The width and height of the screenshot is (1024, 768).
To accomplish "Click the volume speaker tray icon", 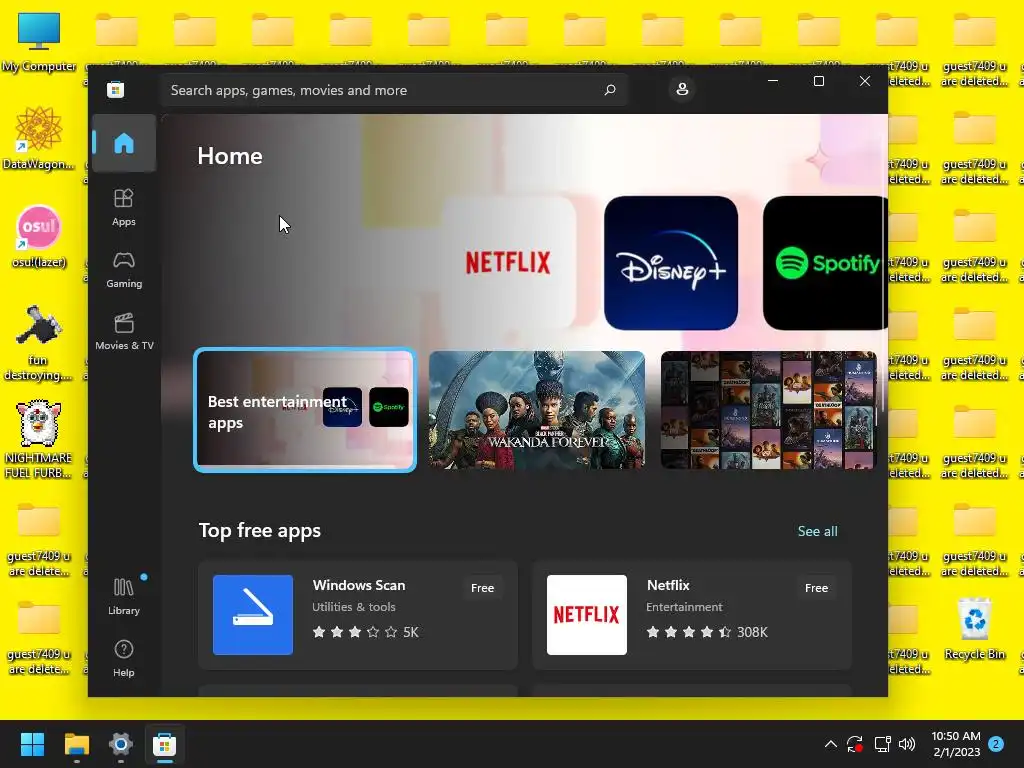I will point(907,744).
